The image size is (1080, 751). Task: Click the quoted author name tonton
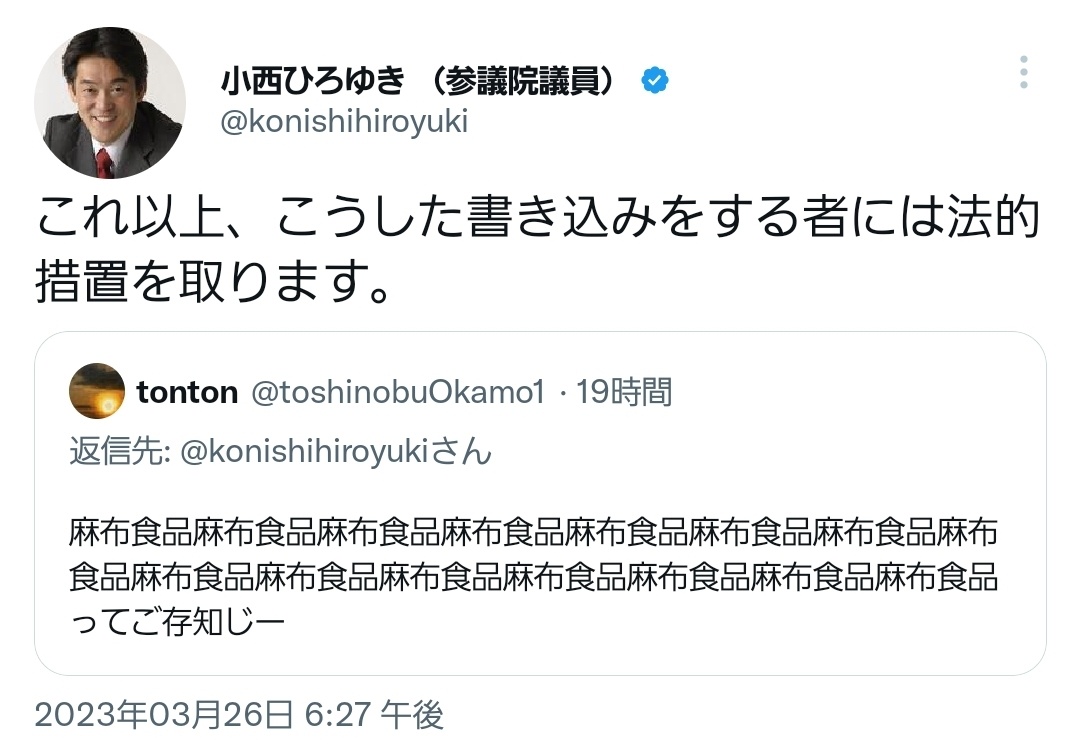pyautogui.click(x=187, y=392)
